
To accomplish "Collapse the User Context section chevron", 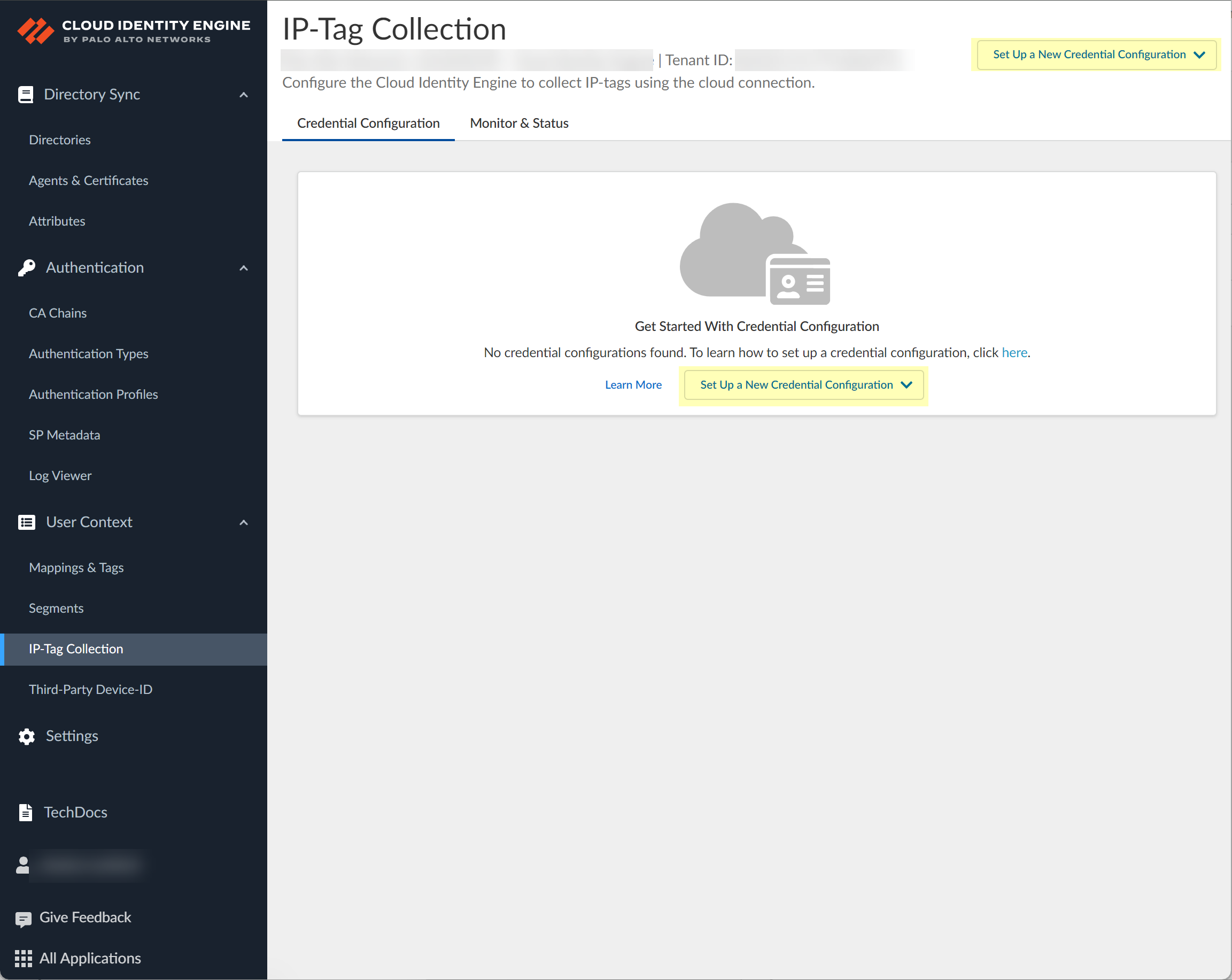I will [243, 522].
